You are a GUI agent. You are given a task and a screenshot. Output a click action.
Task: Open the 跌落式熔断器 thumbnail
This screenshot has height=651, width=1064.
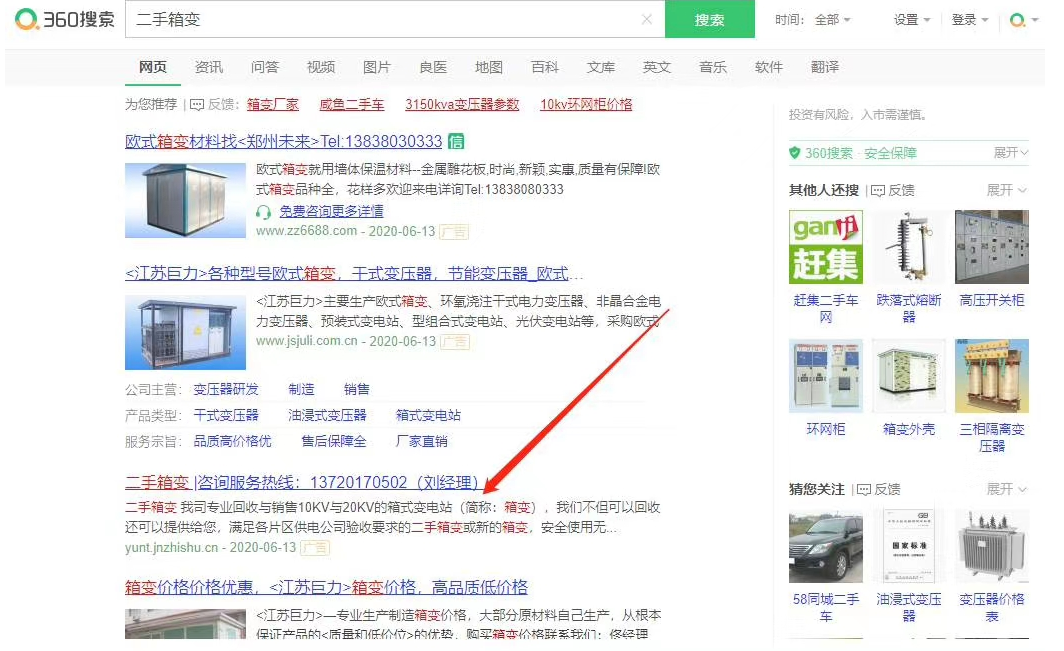pos(909,246)
